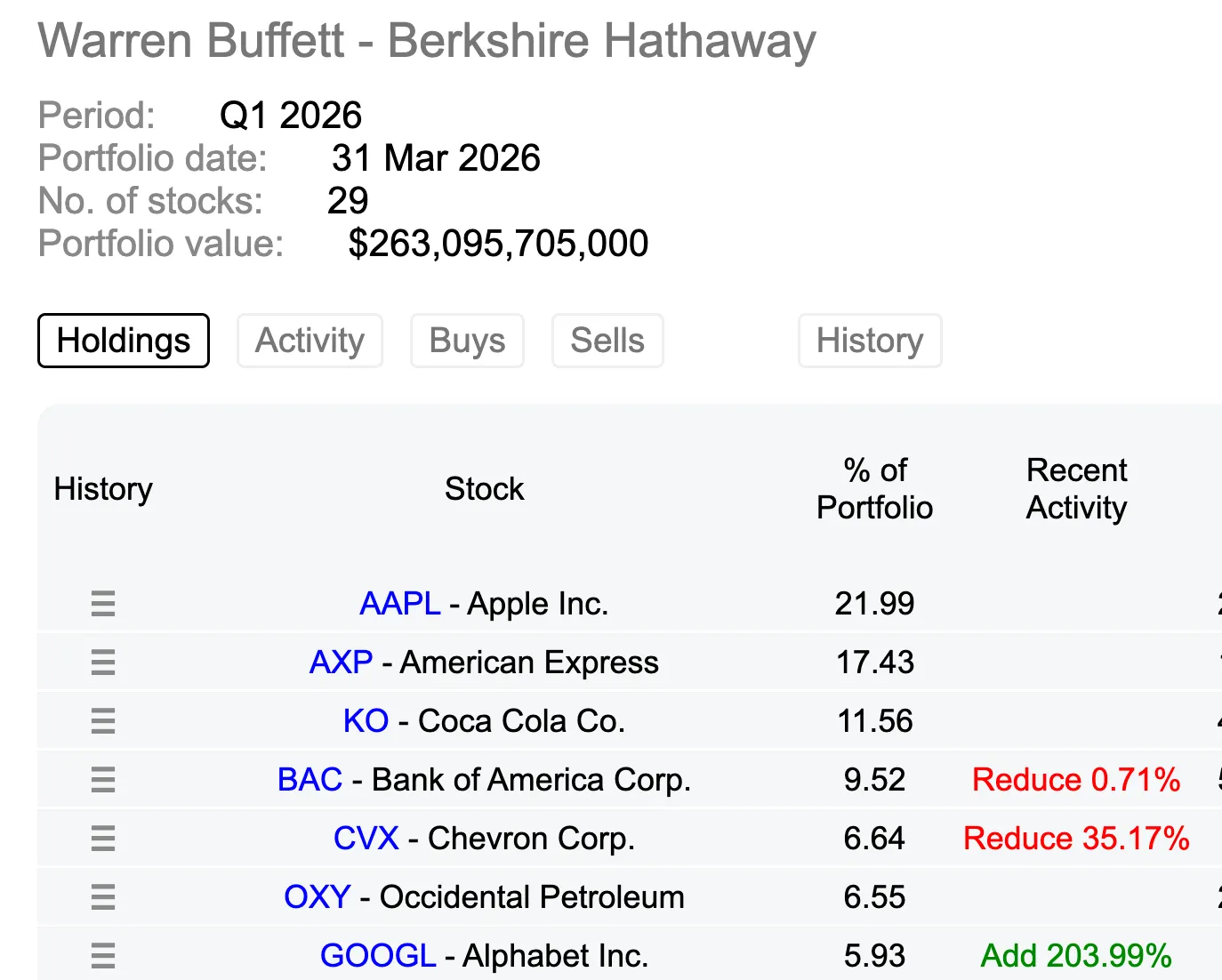Select the 17.43 value for American Express
Screen dimensions: 1222x980
pos(875,663)
